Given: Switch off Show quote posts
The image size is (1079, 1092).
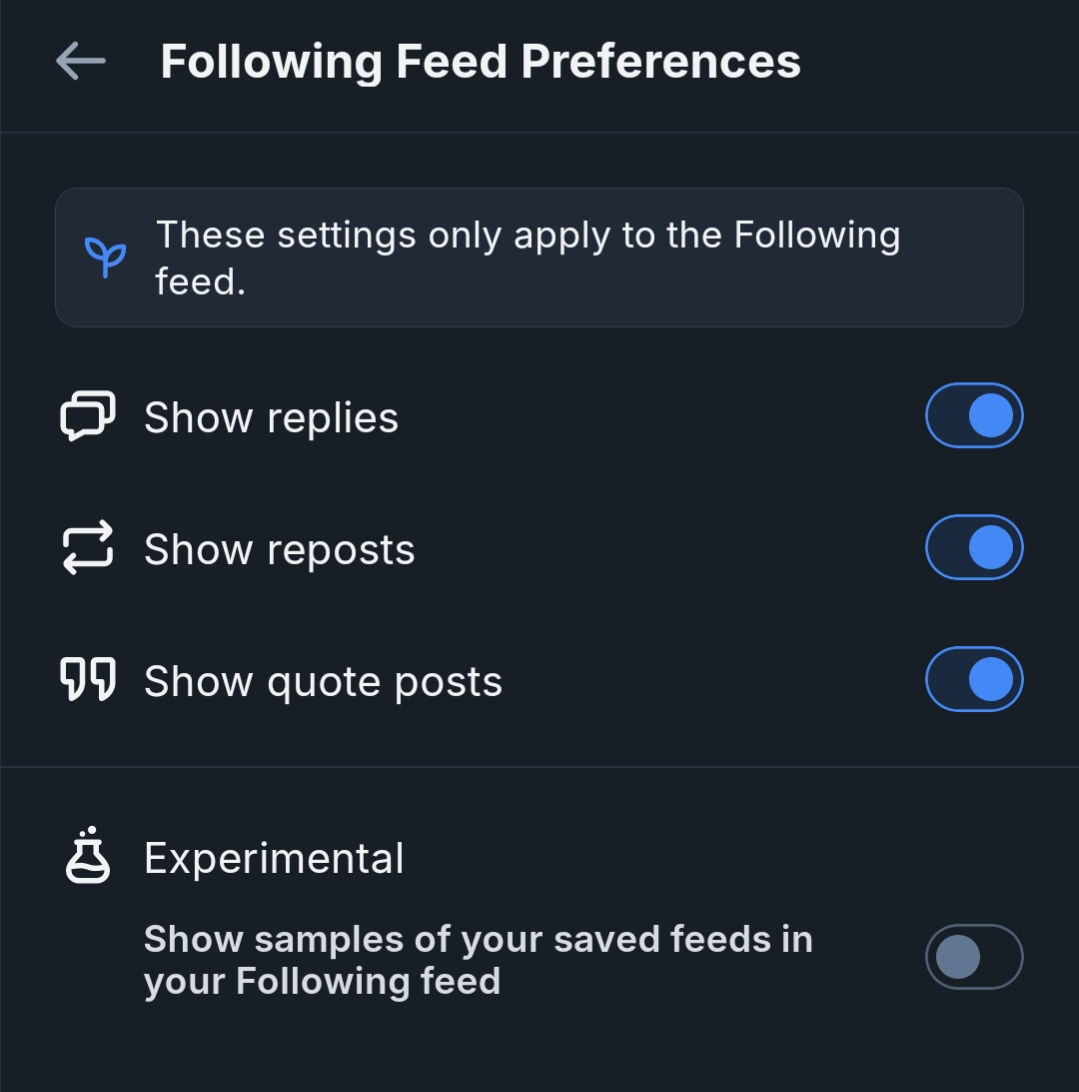Looking at the screenshot, I should point(974,680).
